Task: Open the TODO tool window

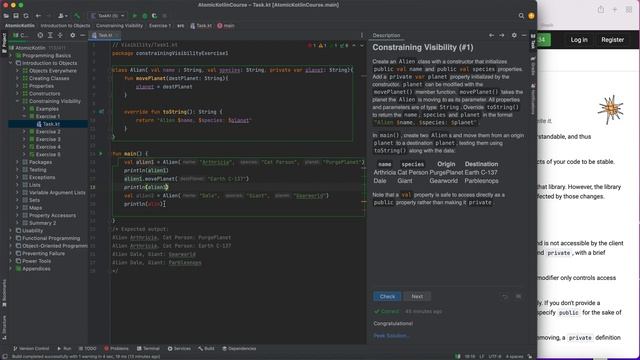Action: (87, 349)
